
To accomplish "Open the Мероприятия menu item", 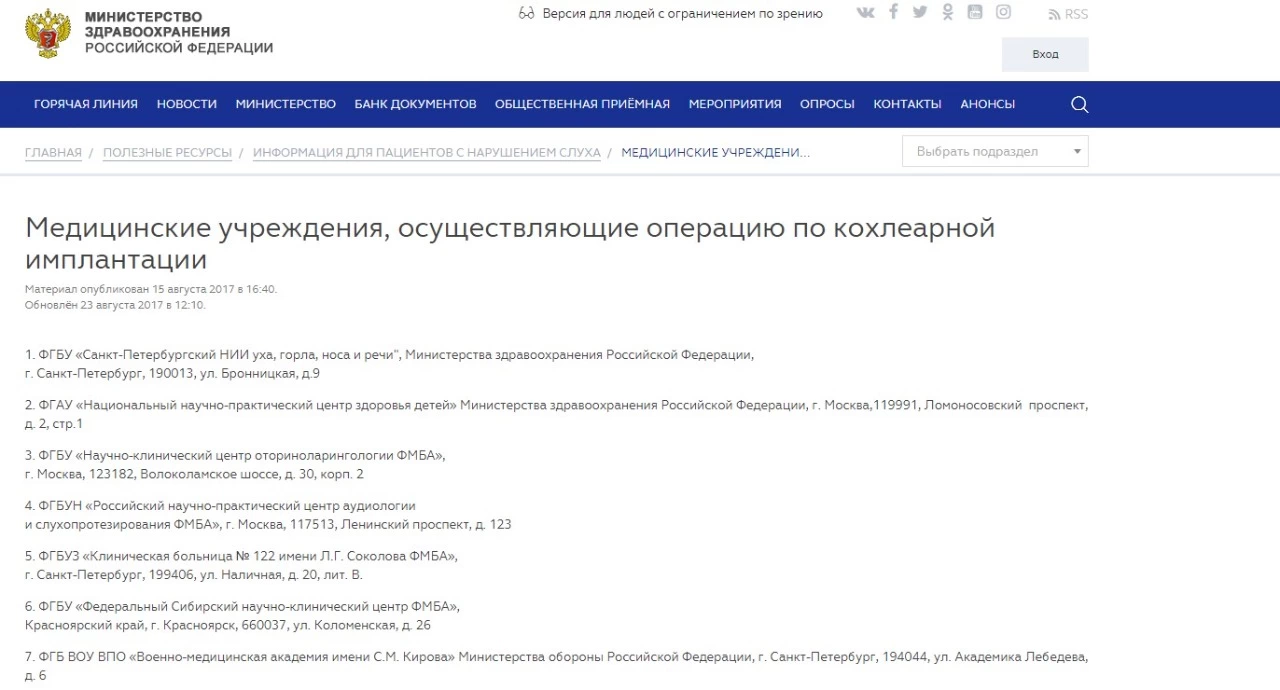I will 735,104.
